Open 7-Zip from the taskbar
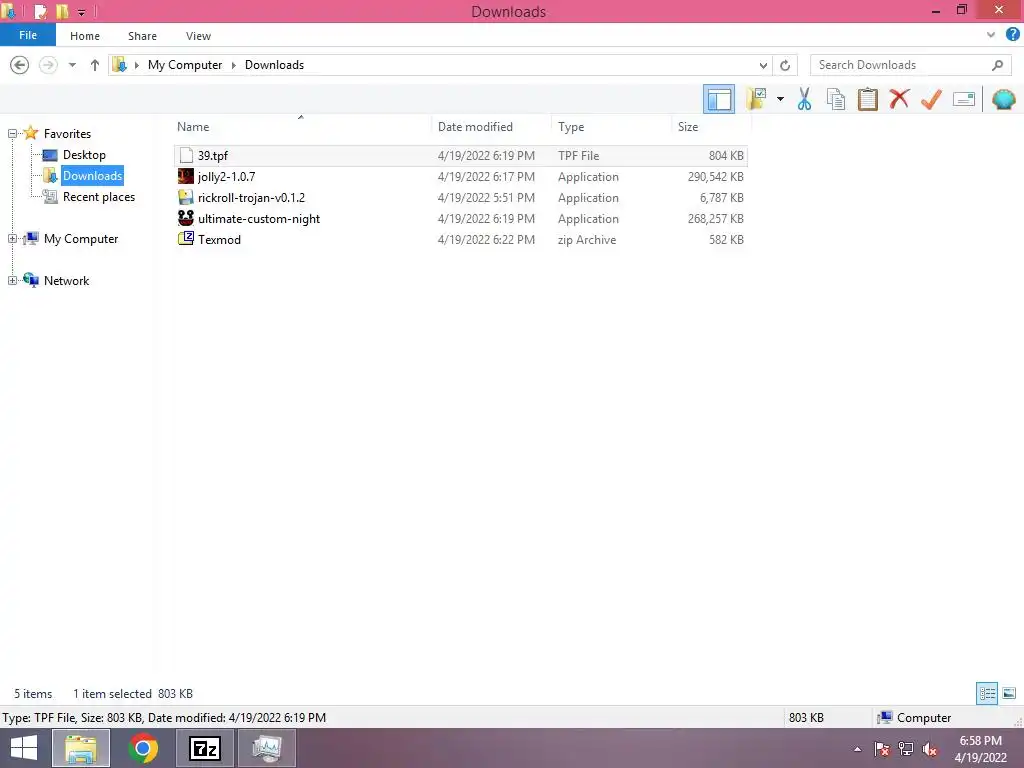This screenshot has width=1024, height=768. click(x=204, y=748)
